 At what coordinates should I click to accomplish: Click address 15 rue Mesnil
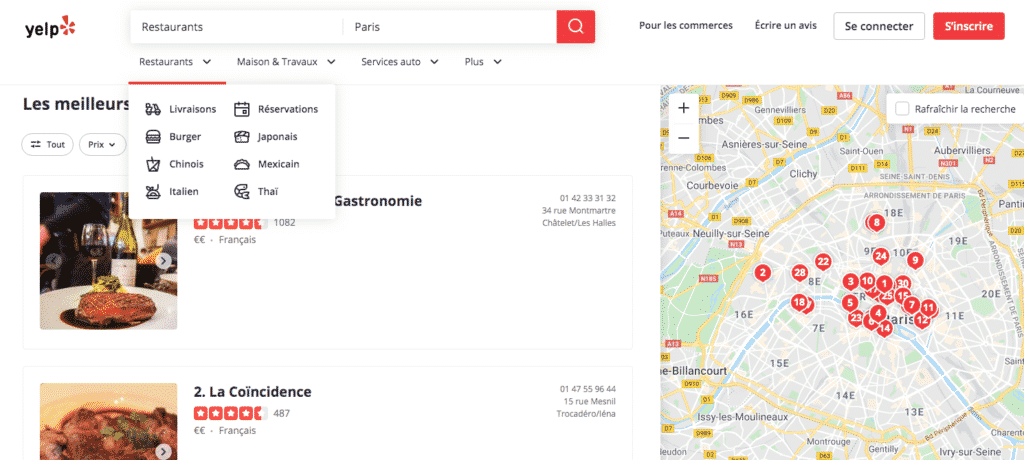[x=589, y=401]
